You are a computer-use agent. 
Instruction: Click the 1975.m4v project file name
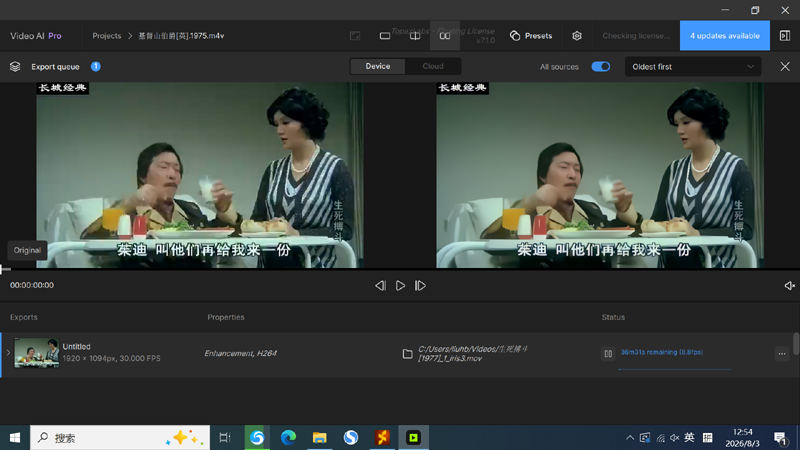click(x=181, y=36)
